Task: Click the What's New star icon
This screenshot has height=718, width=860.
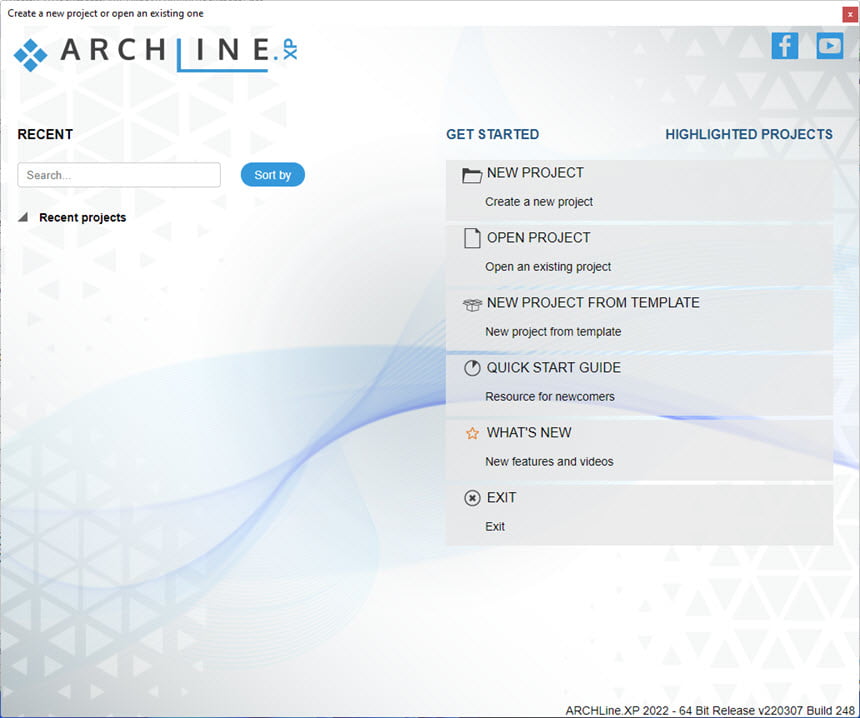Action: (x=472, y=433)
